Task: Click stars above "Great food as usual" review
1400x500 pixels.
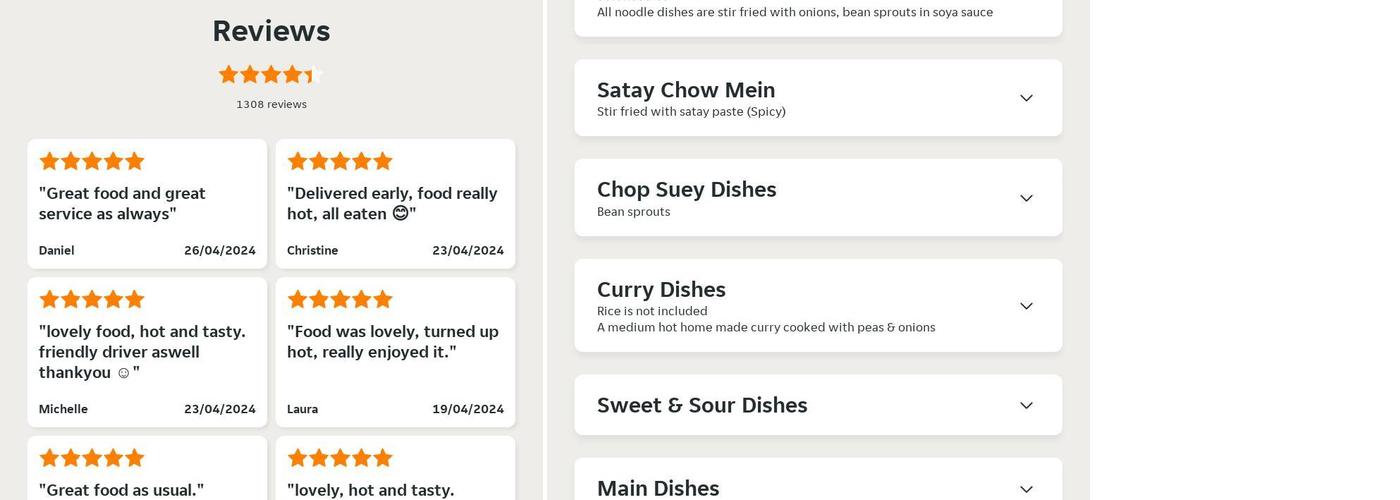Action: click(92, 458)
